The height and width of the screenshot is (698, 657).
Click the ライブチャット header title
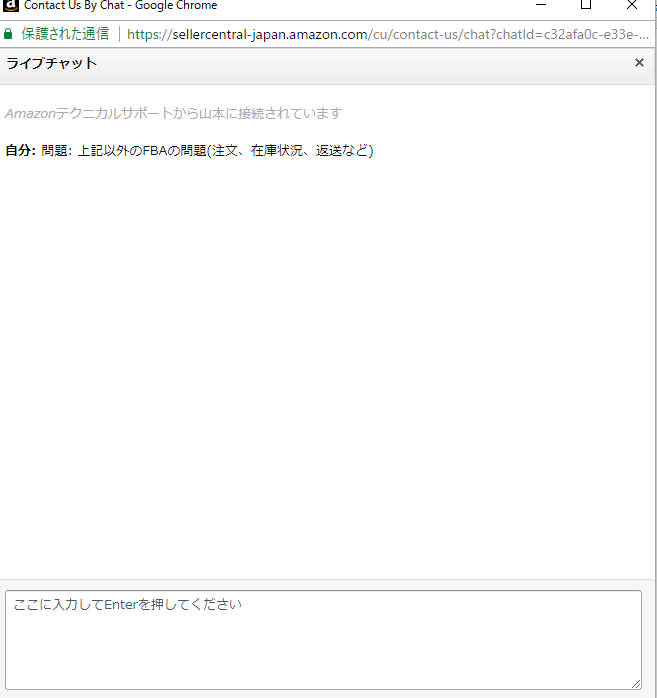[52, 64]
